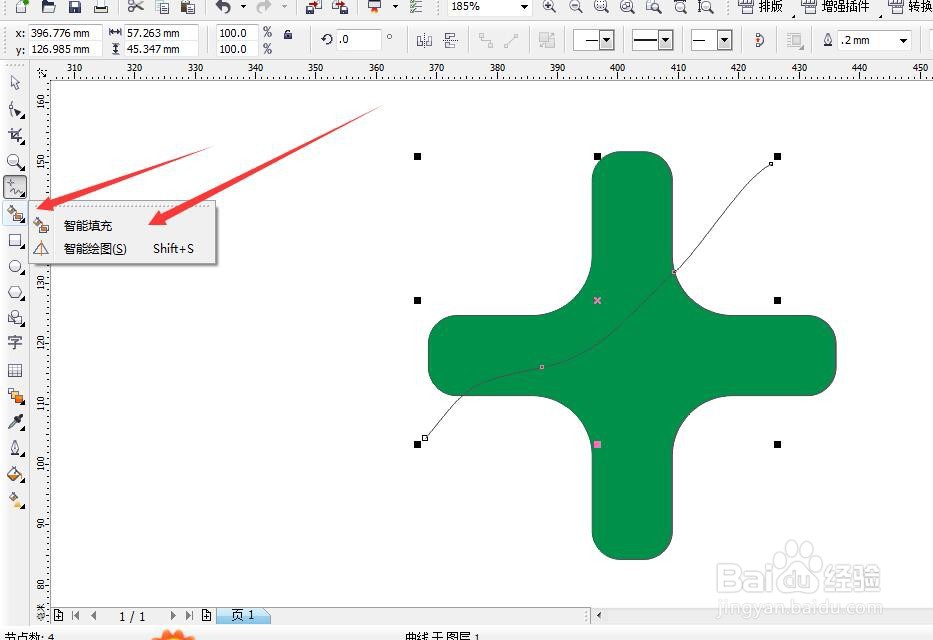Click the object width 57.263 mm field
933x640 pixels.
click(x=161, y=33)
